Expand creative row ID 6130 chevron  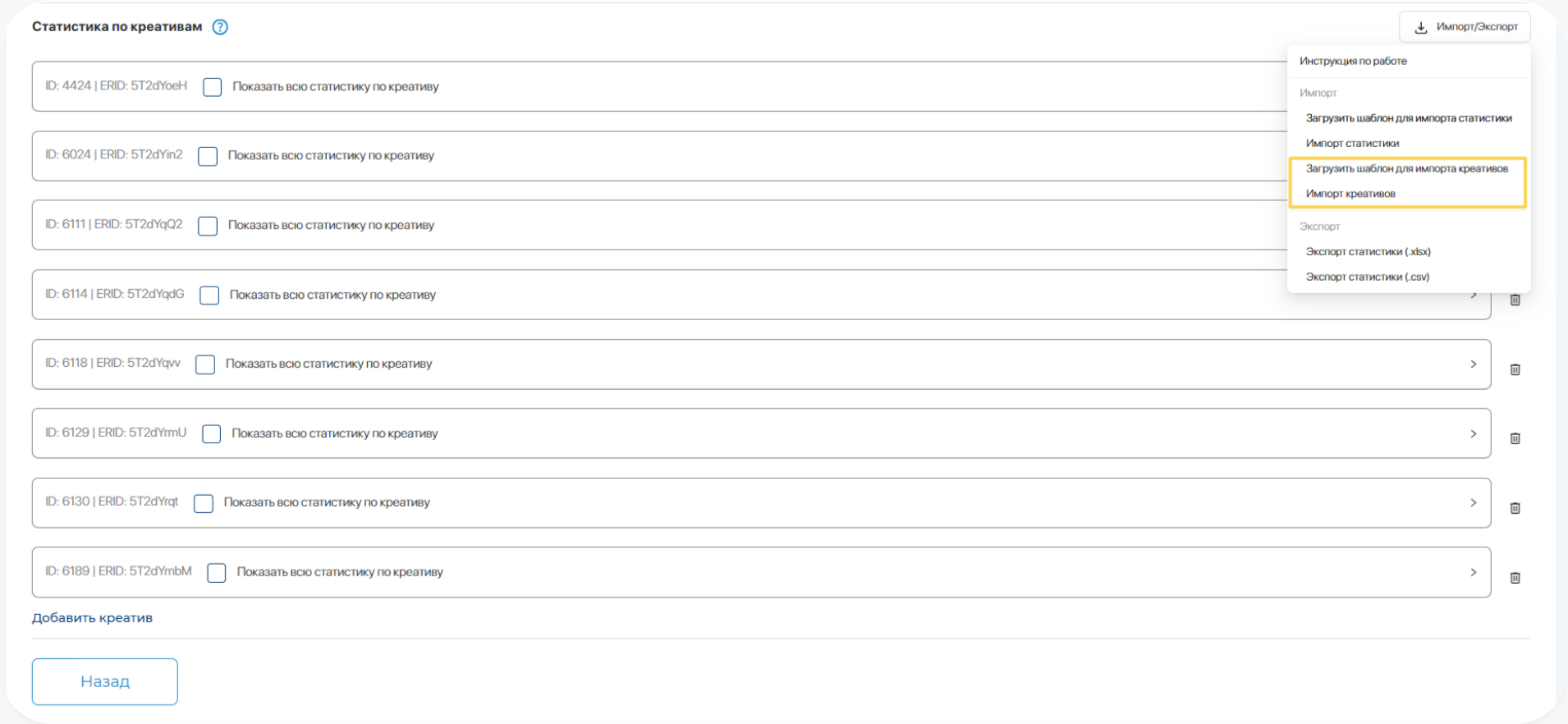pos(1473,502)
